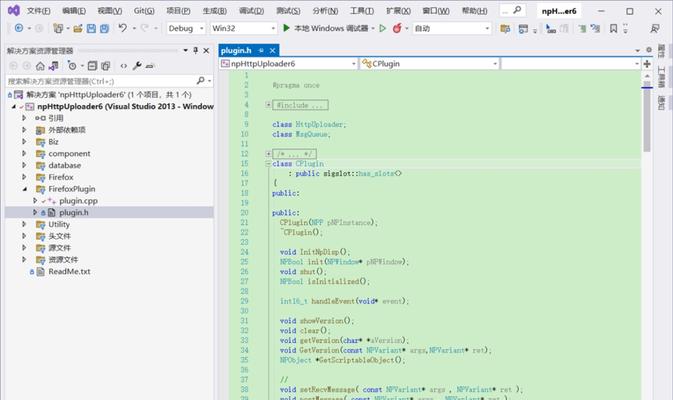This screenshot has height=400, width=673.
Task: Switch views with the Visual Studio icon in Solution Explorer
Action: [x=53, y=66]
